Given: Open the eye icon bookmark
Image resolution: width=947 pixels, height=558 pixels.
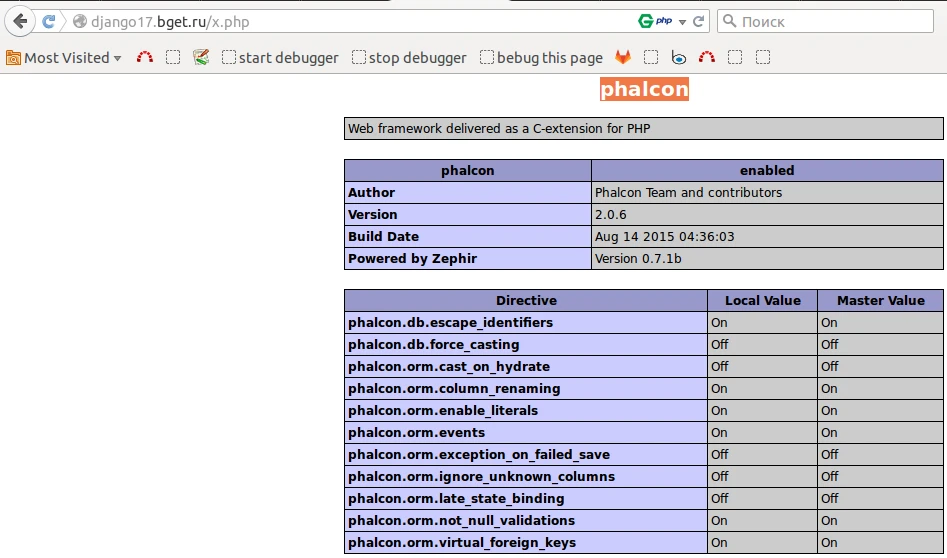Looking at the screenshot, I should coord(679,58).
